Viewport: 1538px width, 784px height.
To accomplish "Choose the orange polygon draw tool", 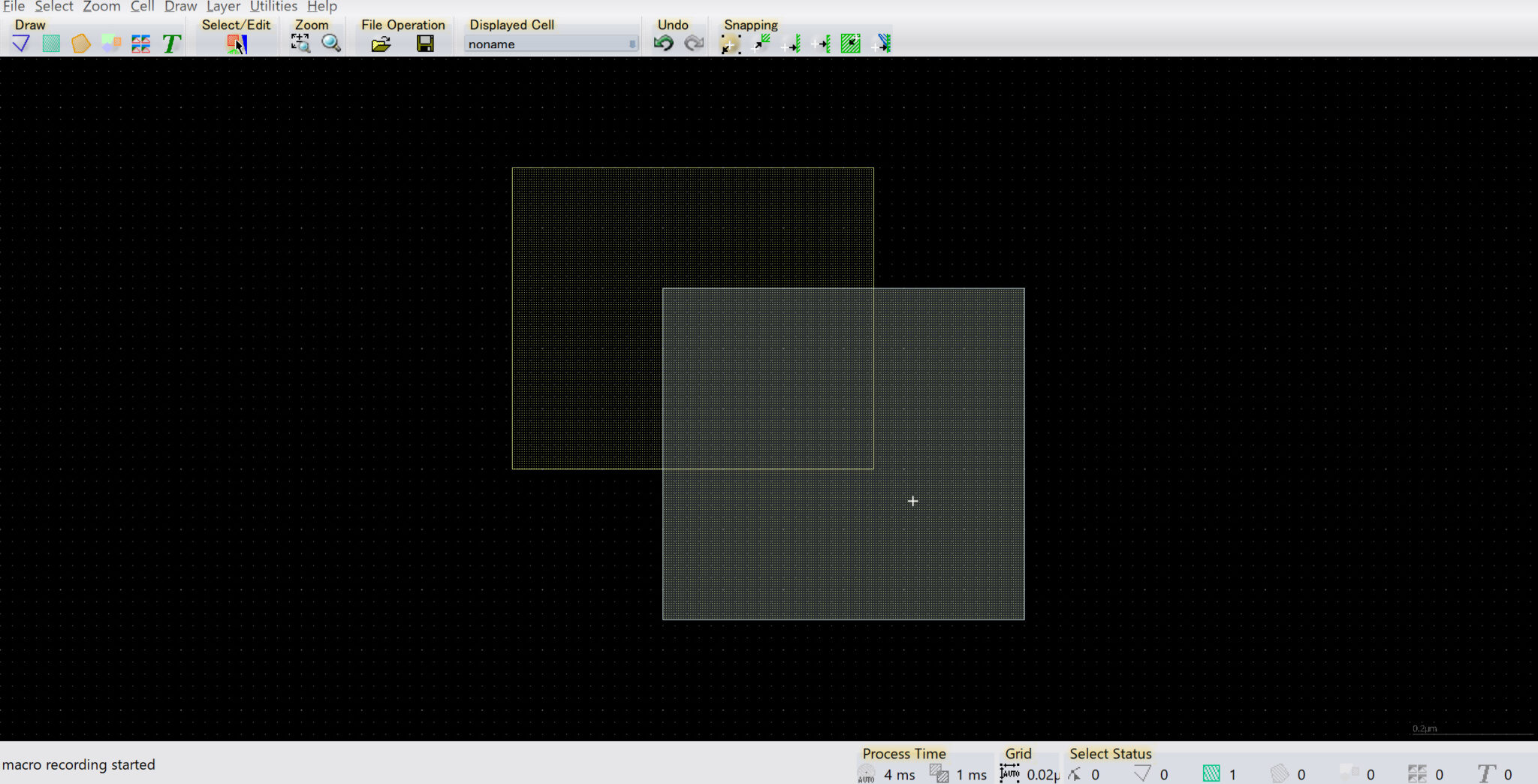I will tap(81, 44).
